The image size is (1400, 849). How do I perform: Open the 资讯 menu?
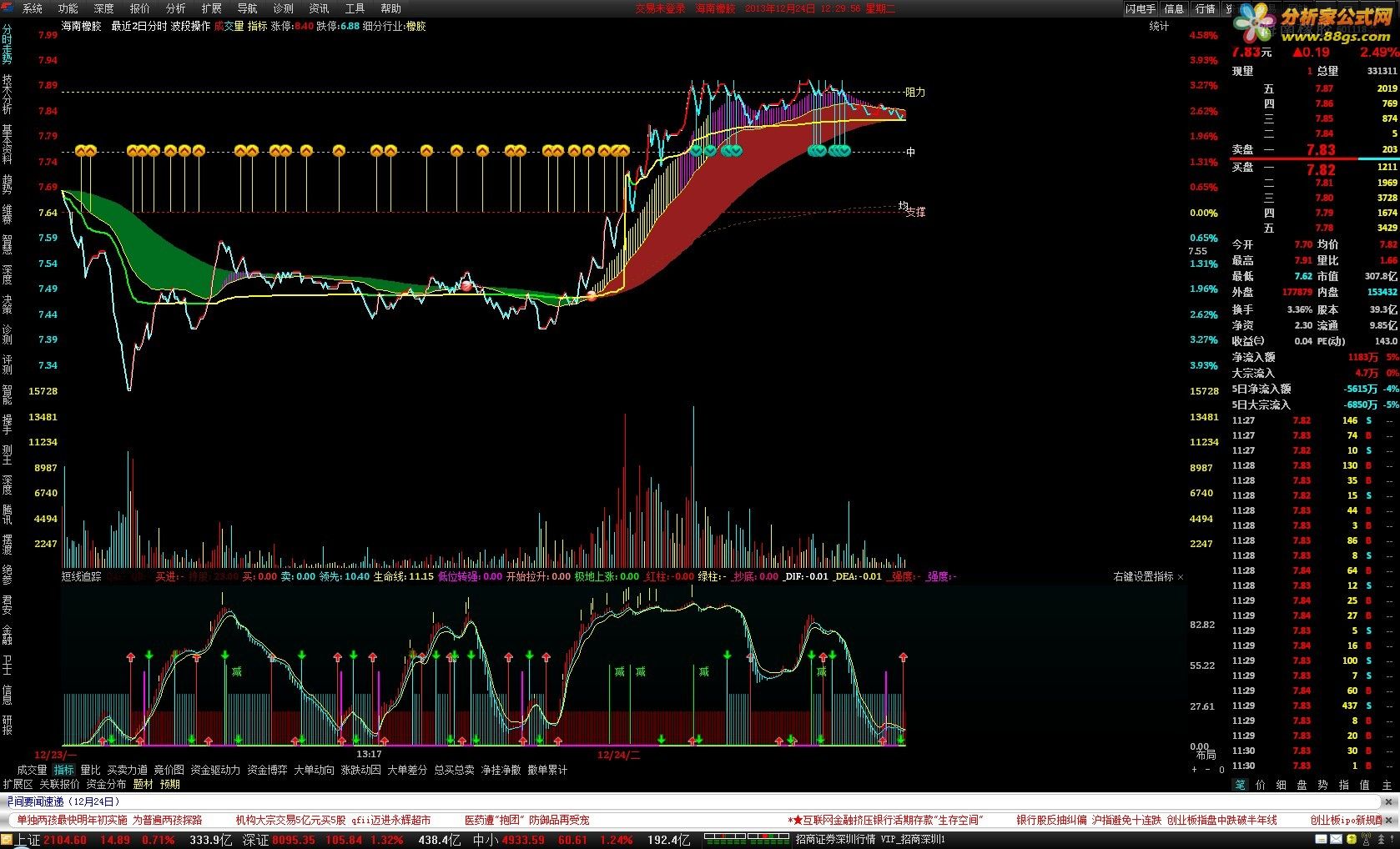coord(319,8)
